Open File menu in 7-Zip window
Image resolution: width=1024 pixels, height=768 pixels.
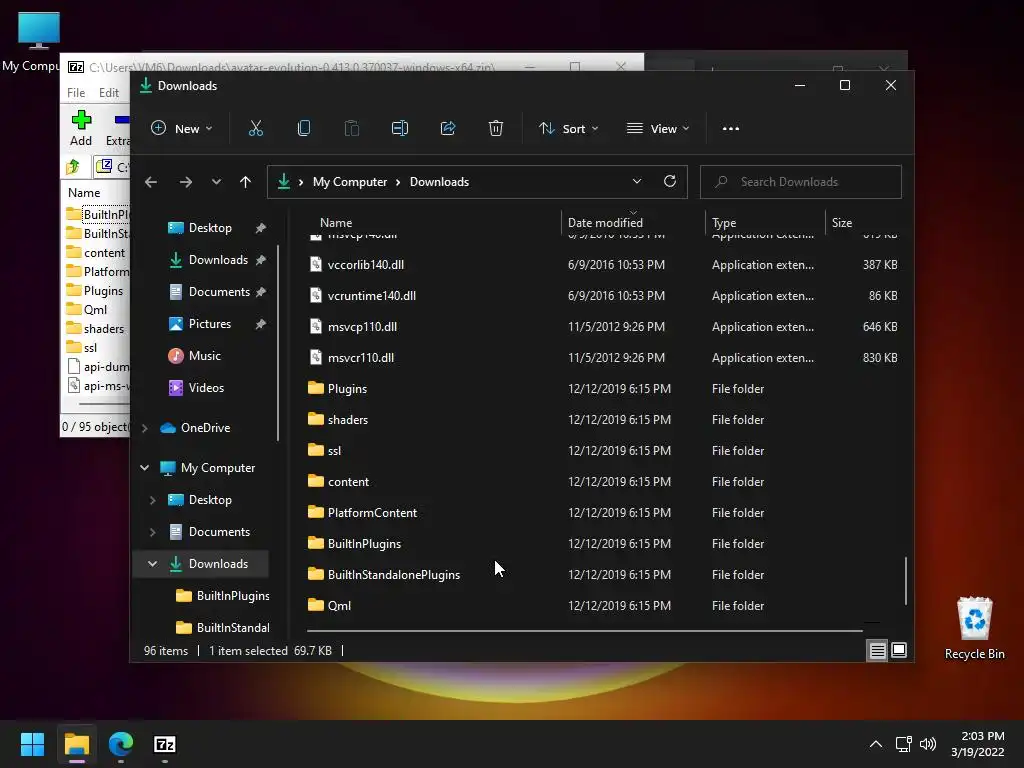[76, 93]
